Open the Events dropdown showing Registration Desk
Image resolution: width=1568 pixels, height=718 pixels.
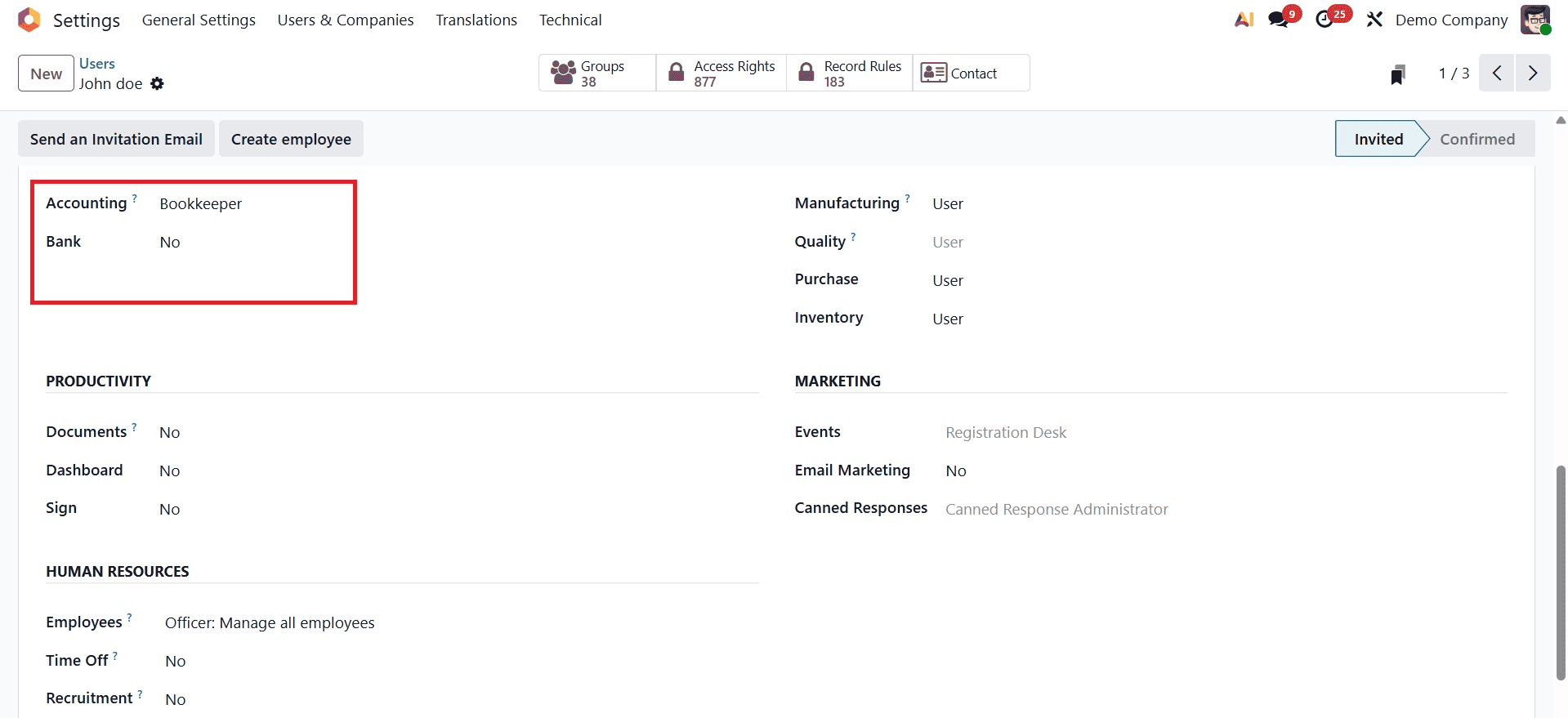pyautogui.click(x=1006, y=432)
